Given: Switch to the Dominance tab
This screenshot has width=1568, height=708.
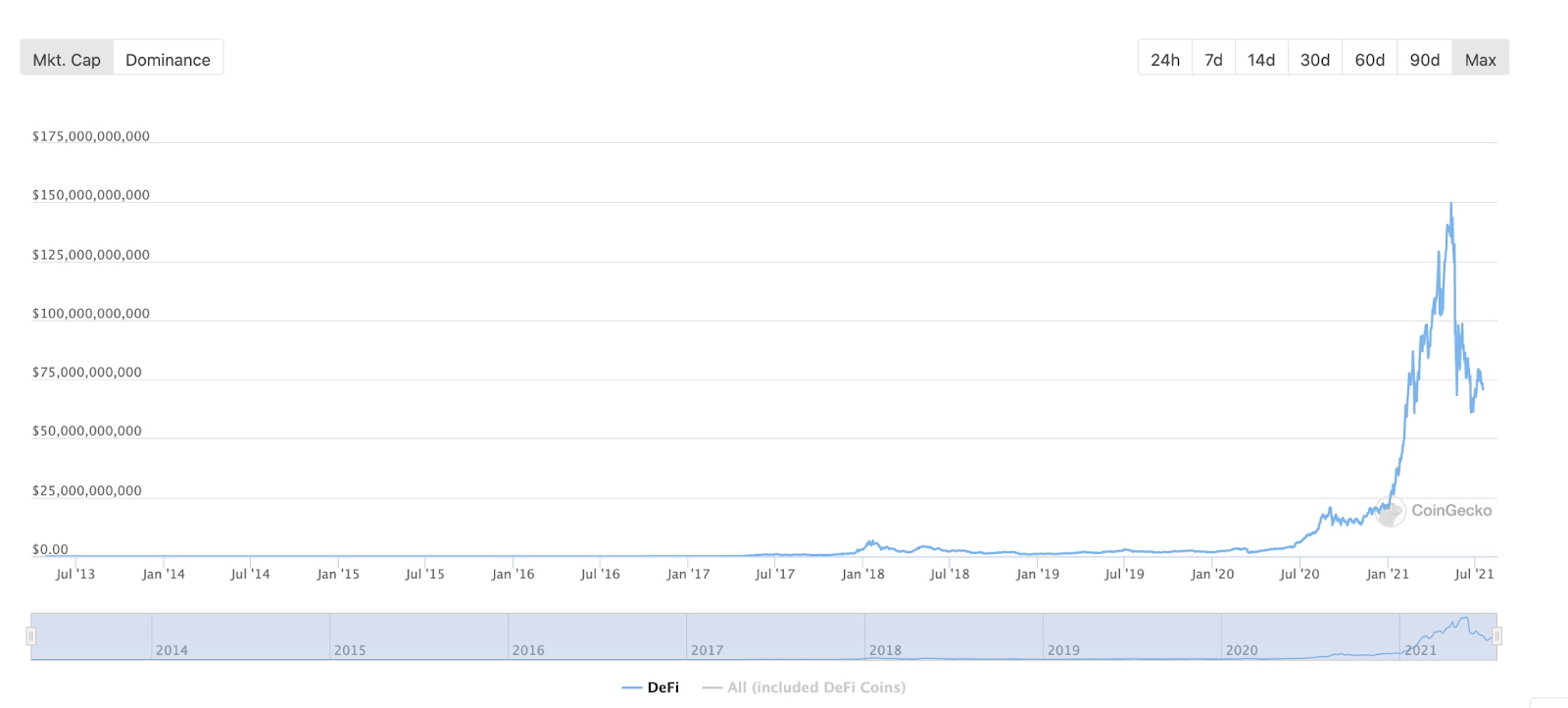Looking at the screenshot, I should tap(168, 59).
